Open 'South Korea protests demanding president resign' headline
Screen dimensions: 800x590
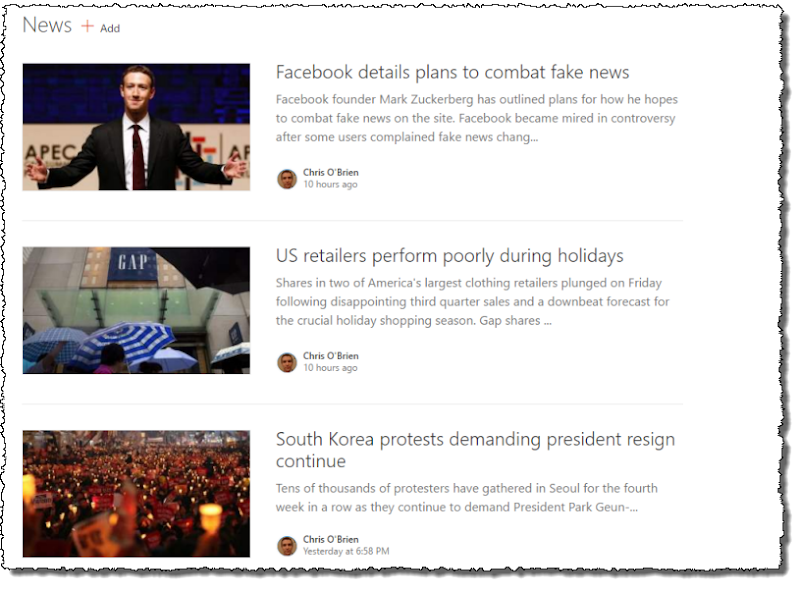(475, 450)
